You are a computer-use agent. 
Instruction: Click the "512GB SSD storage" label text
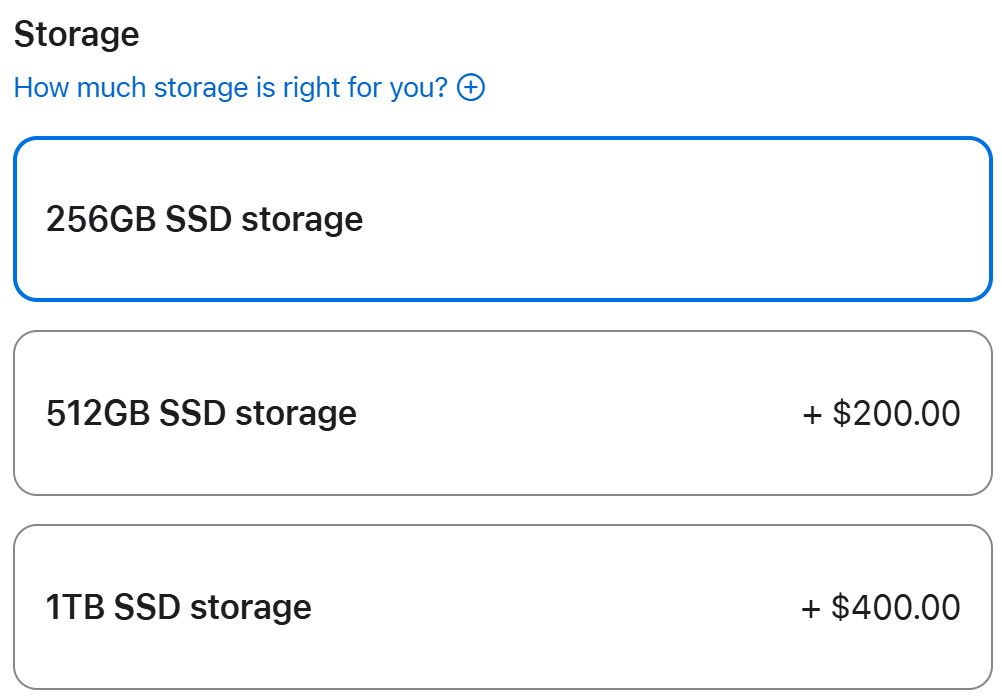click(x=201, y=413)
